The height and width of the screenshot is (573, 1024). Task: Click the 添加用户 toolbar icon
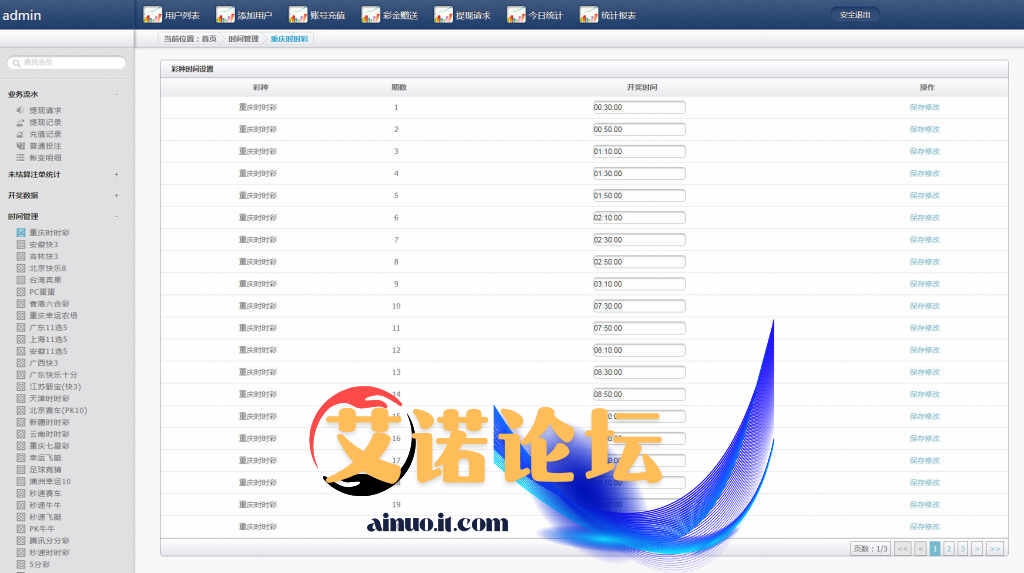(225, 14)
